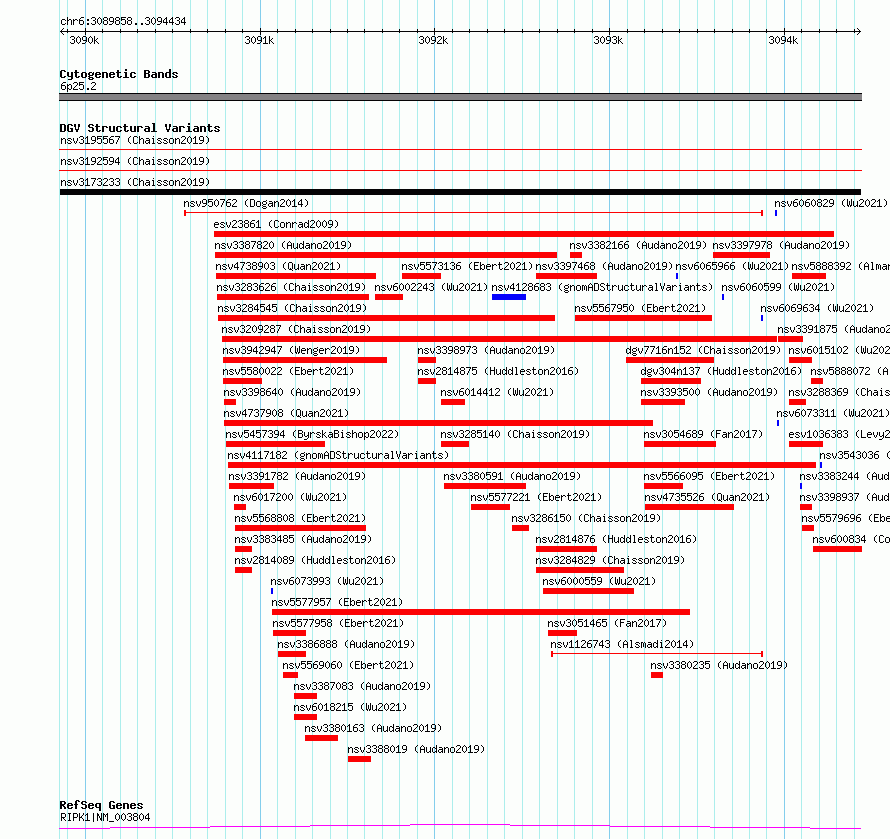Click the nsv3380591 (Audano2019) label
890x839 pixels.
(x=513, y=476)
